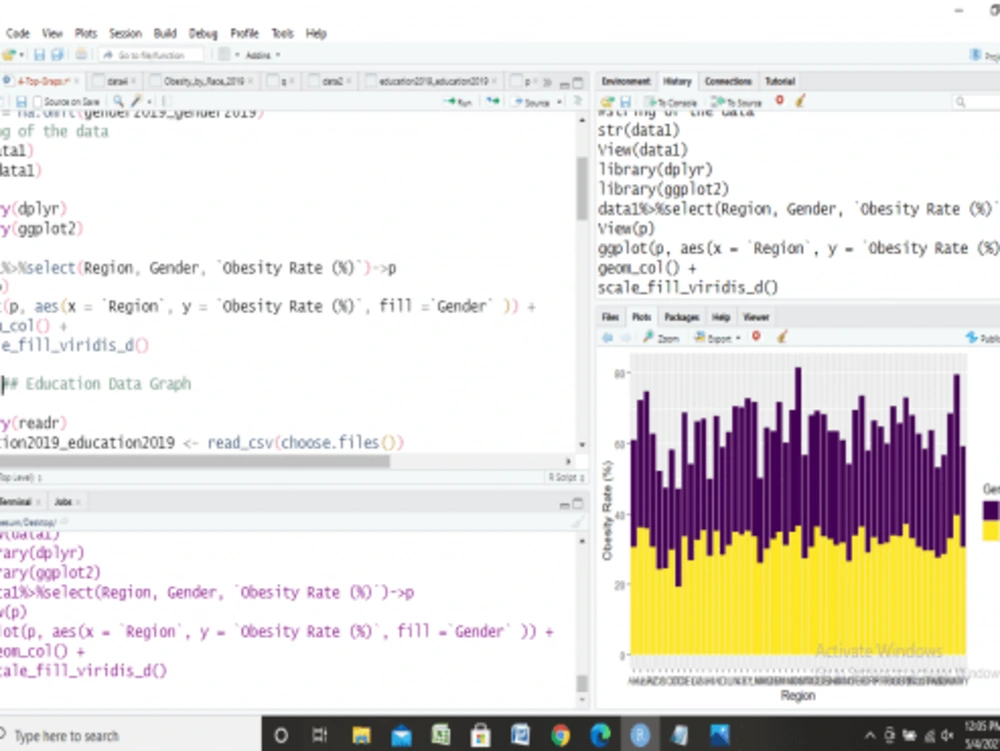Click the broom icon to clear all plots

coord(781,338)
